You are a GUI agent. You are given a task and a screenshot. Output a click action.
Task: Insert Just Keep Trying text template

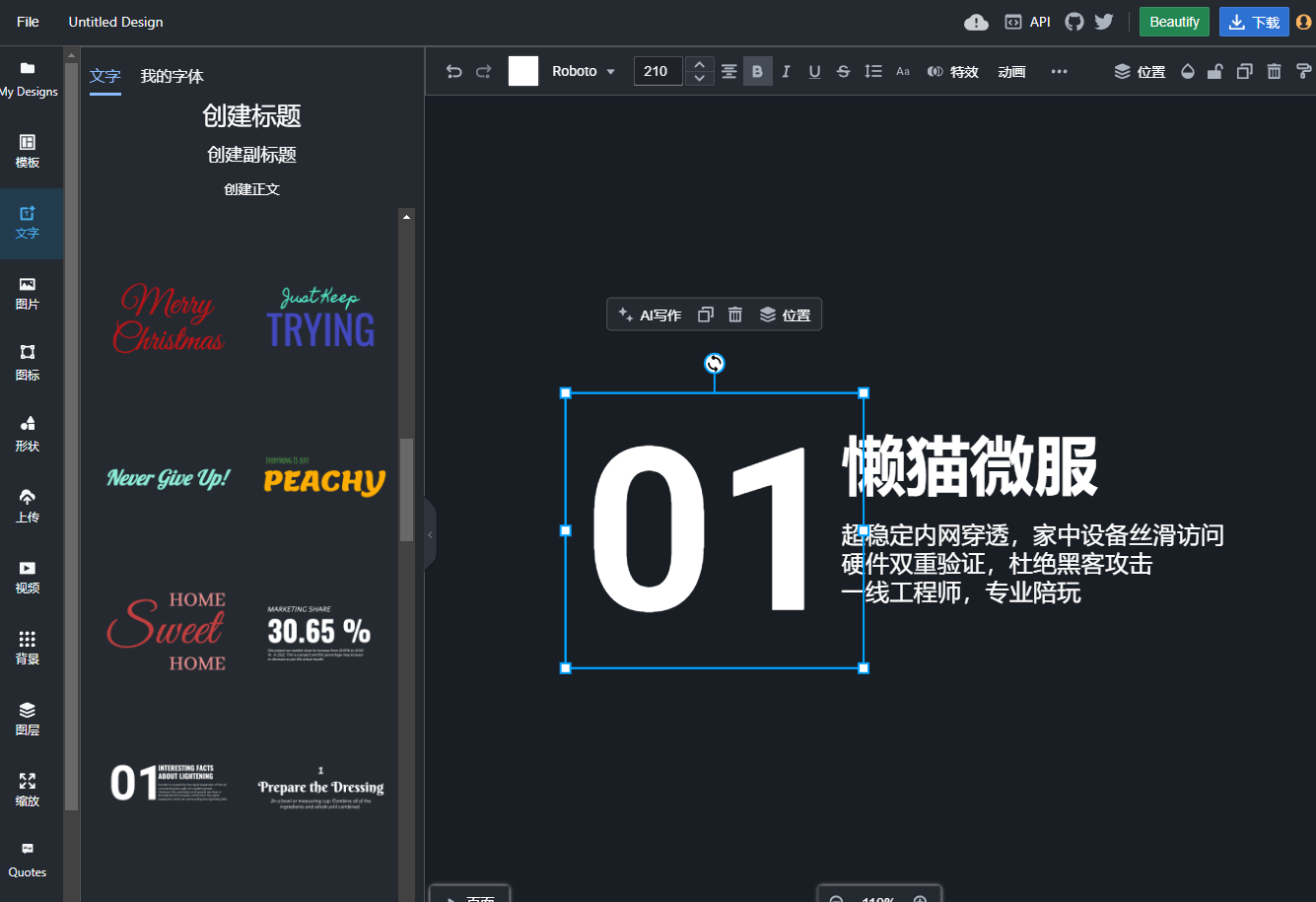pos(320,317)
